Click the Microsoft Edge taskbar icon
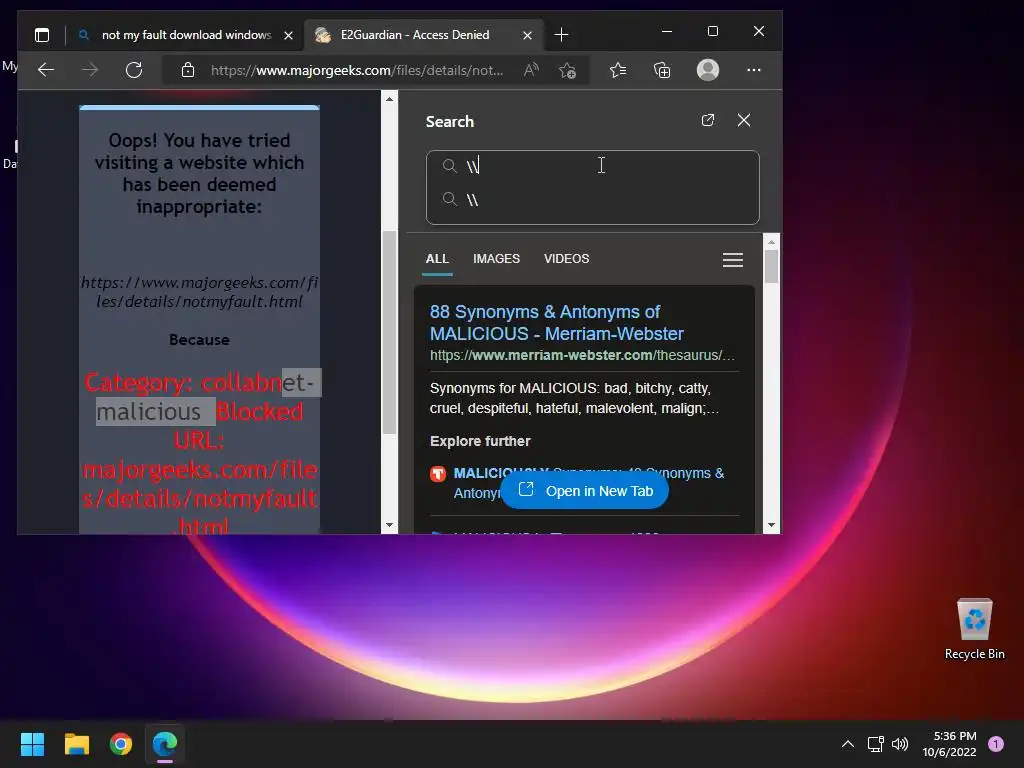This screenshot has height=768, width=1024. [x=165, y=744]
